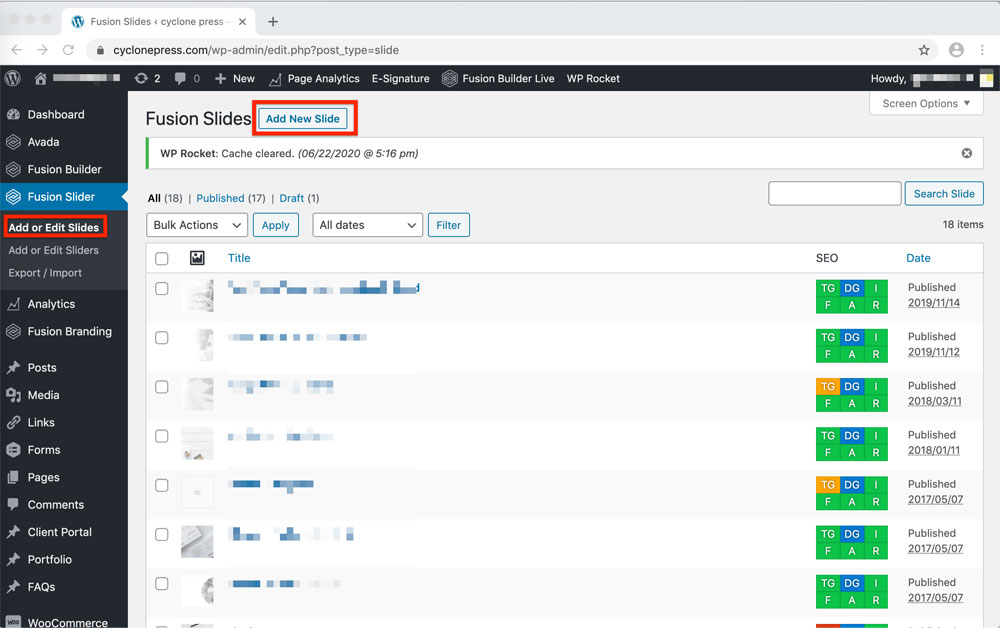Open the Bulk Actions dropdown

(x=197, y=225)
